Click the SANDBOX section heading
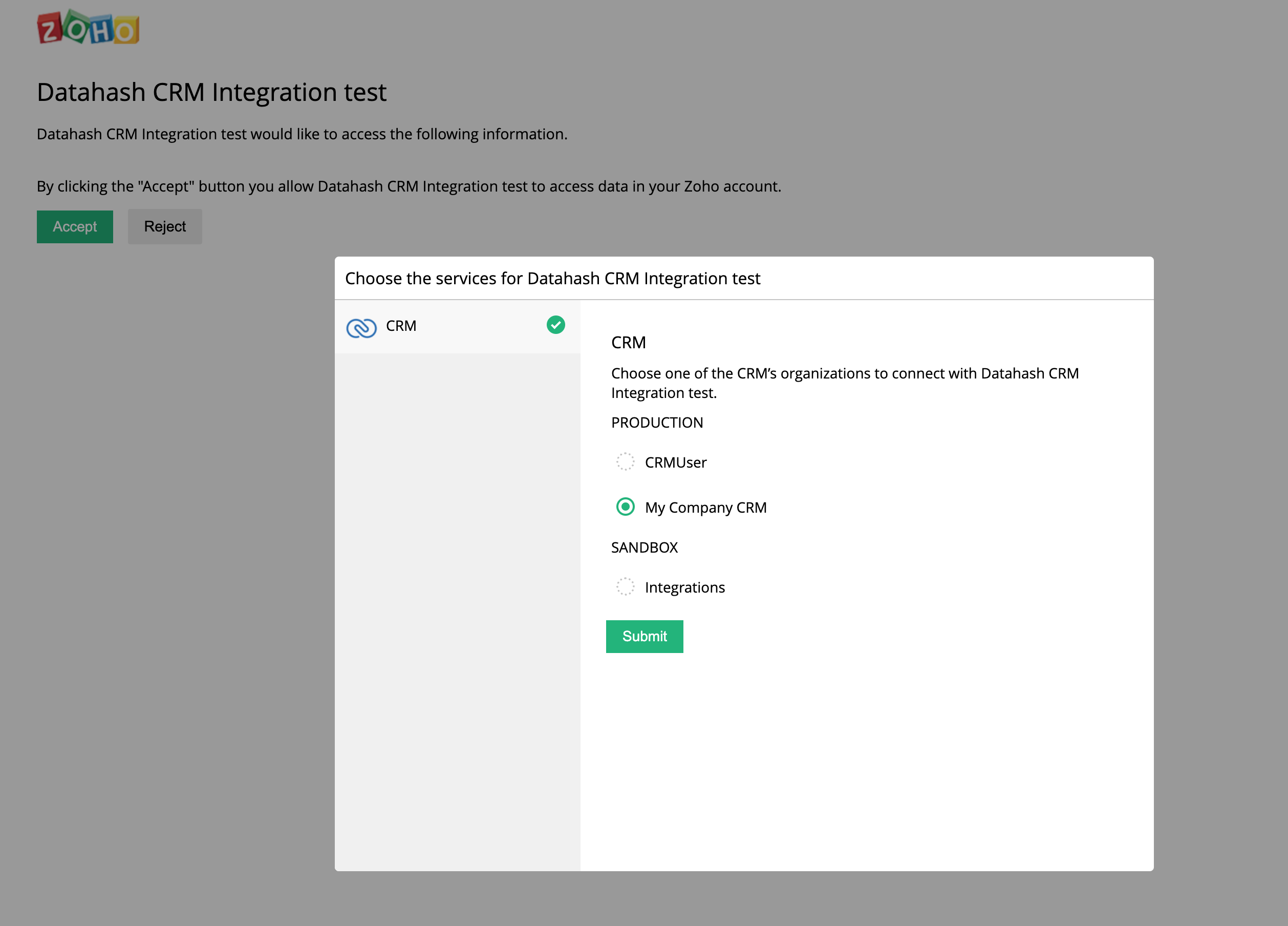Viewport: 1288px width, 926px height. pos(645,548)
